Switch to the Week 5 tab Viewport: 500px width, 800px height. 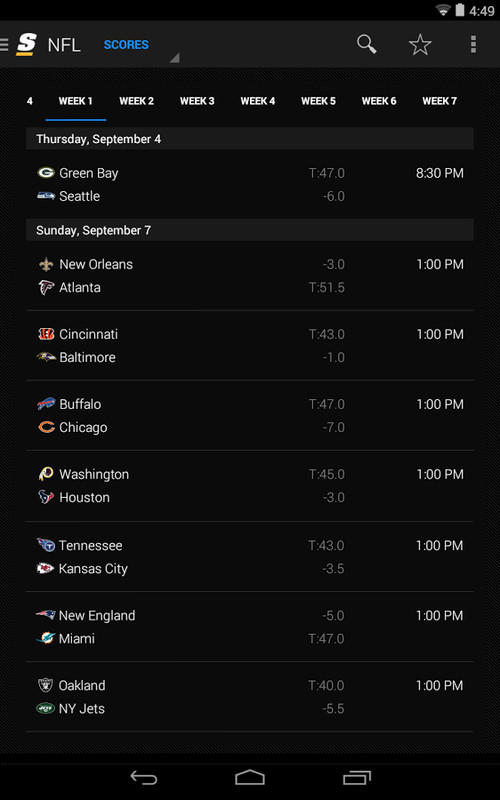point(318,101)
